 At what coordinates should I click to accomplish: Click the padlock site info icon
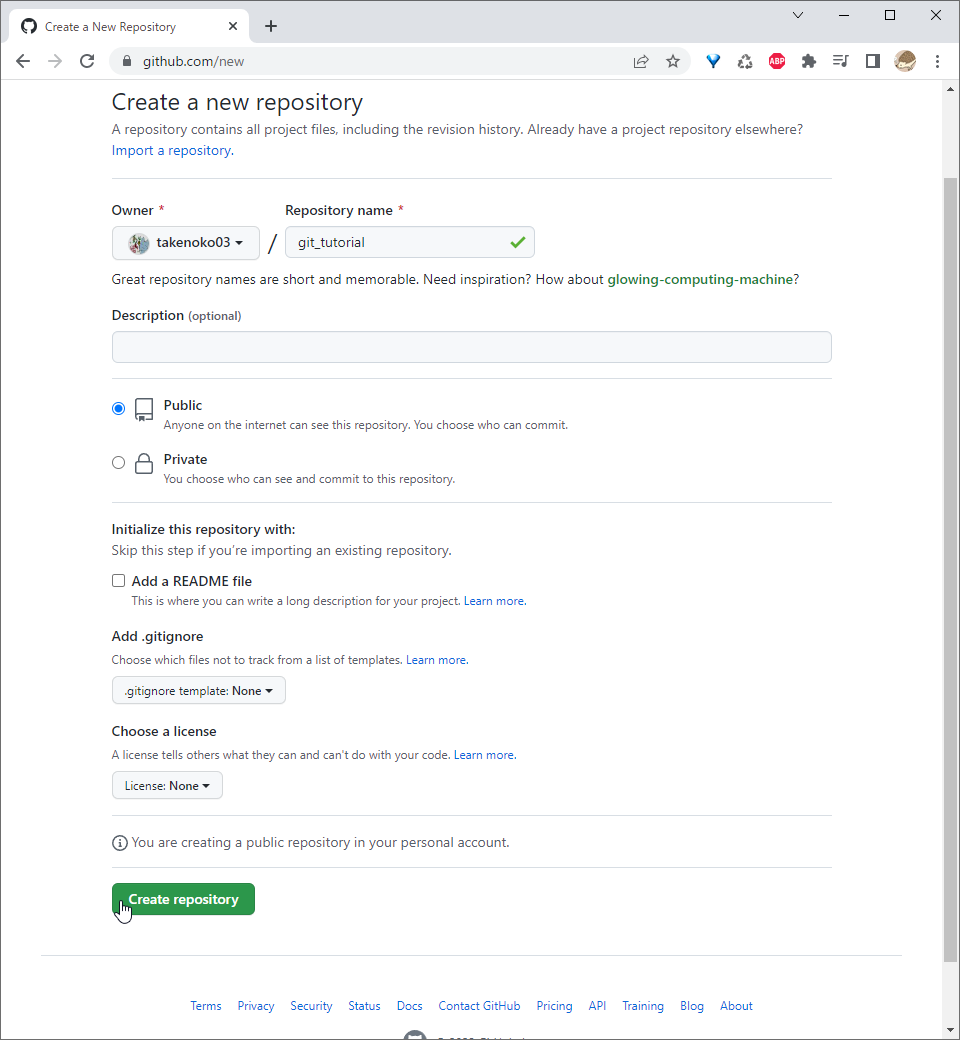[x=127, y=62]
